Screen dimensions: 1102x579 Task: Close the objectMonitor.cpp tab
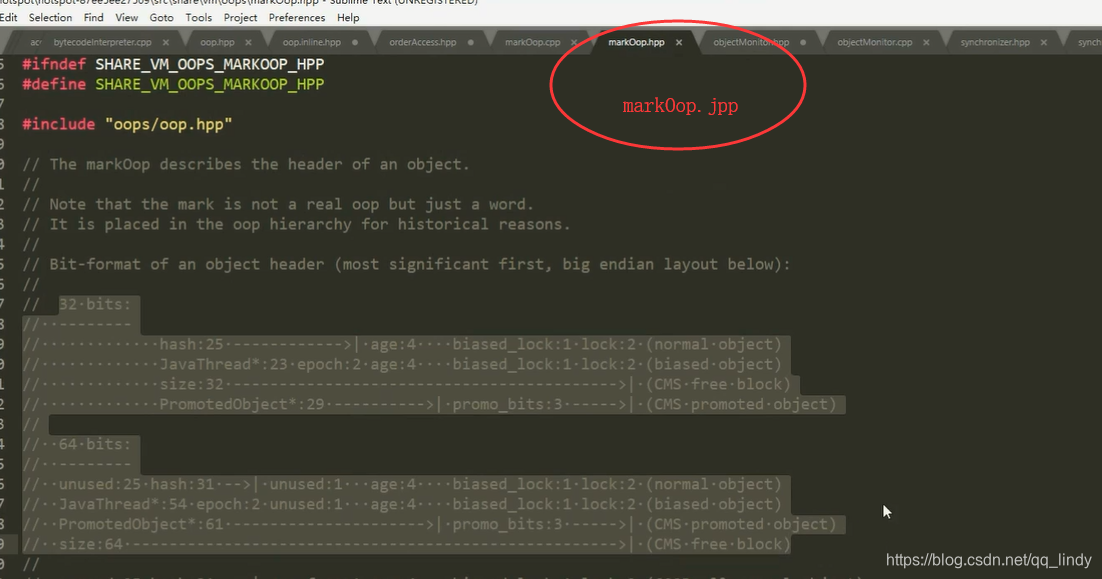coord(926,43)
